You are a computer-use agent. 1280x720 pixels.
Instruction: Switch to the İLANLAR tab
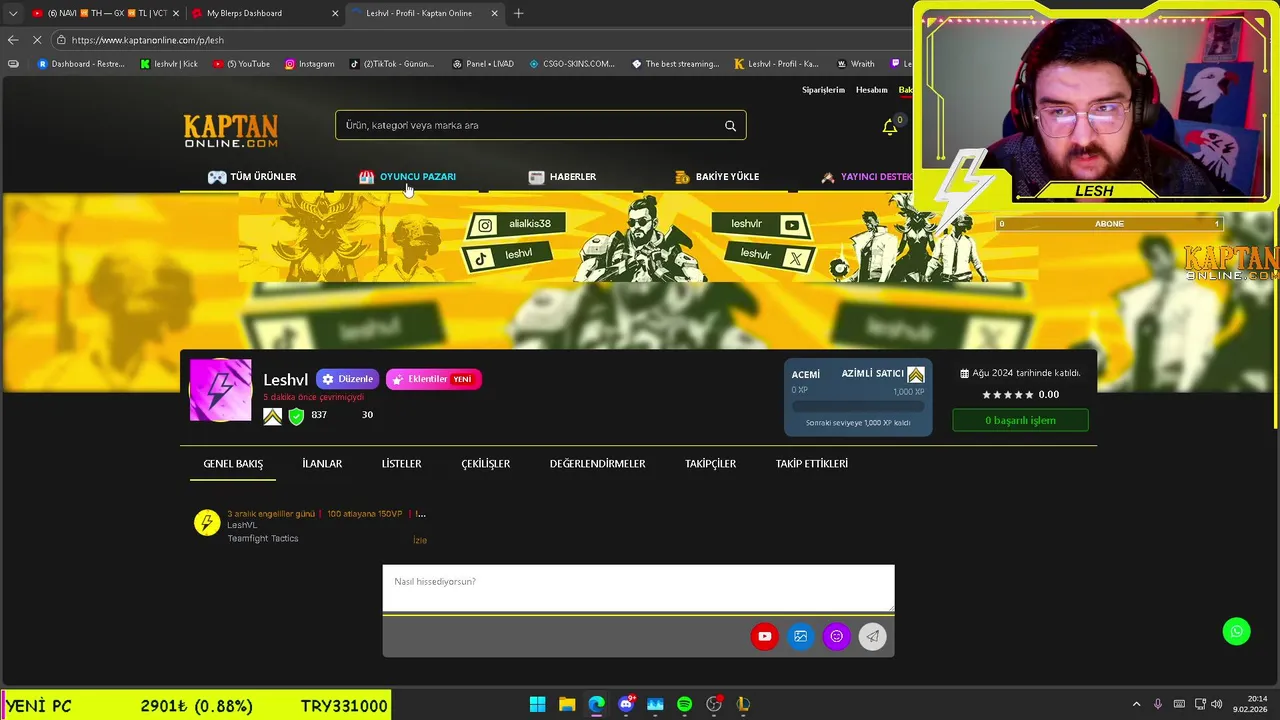coord(322,464)
